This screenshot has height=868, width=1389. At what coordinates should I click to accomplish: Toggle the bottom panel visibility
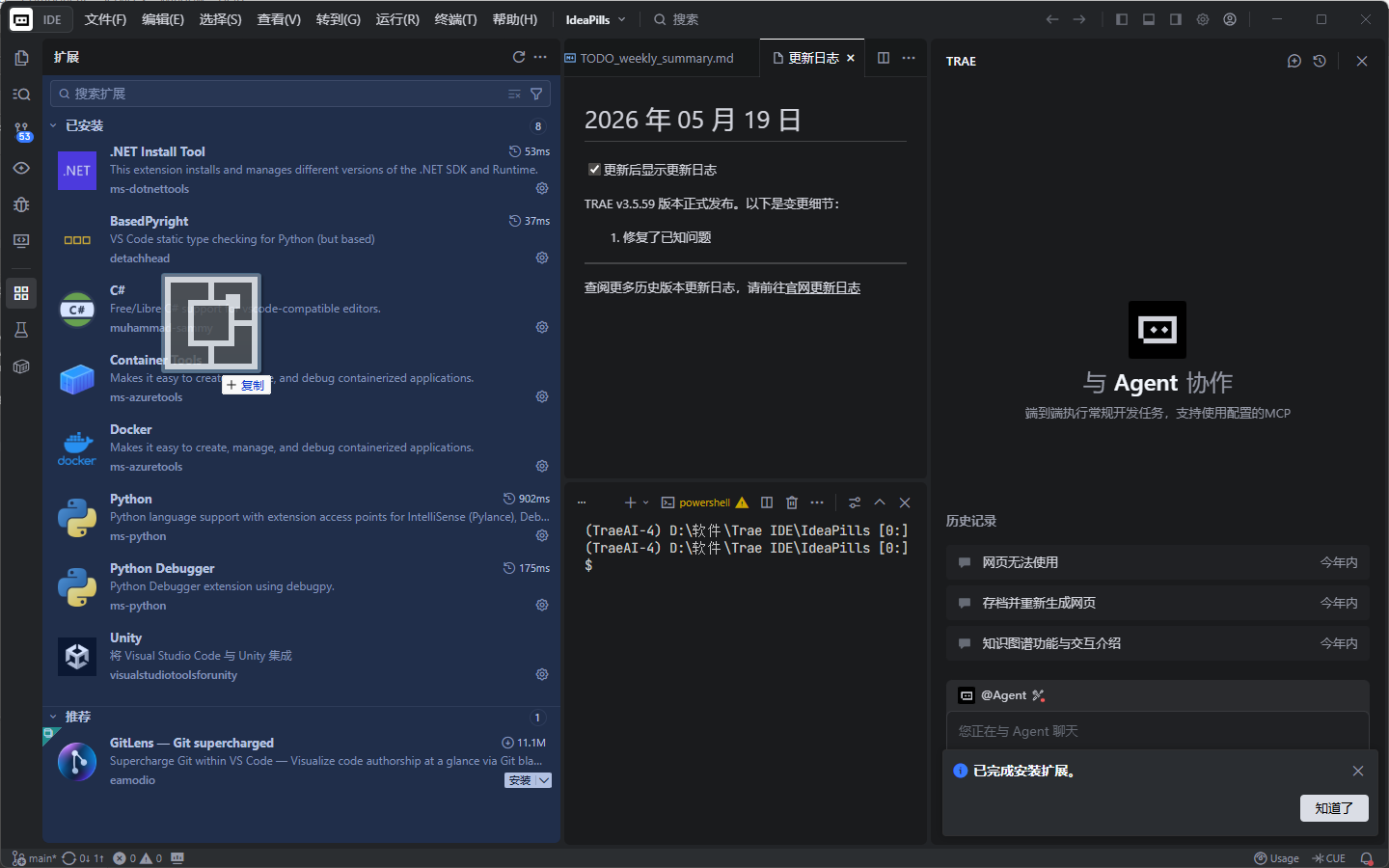point(1149,19)
